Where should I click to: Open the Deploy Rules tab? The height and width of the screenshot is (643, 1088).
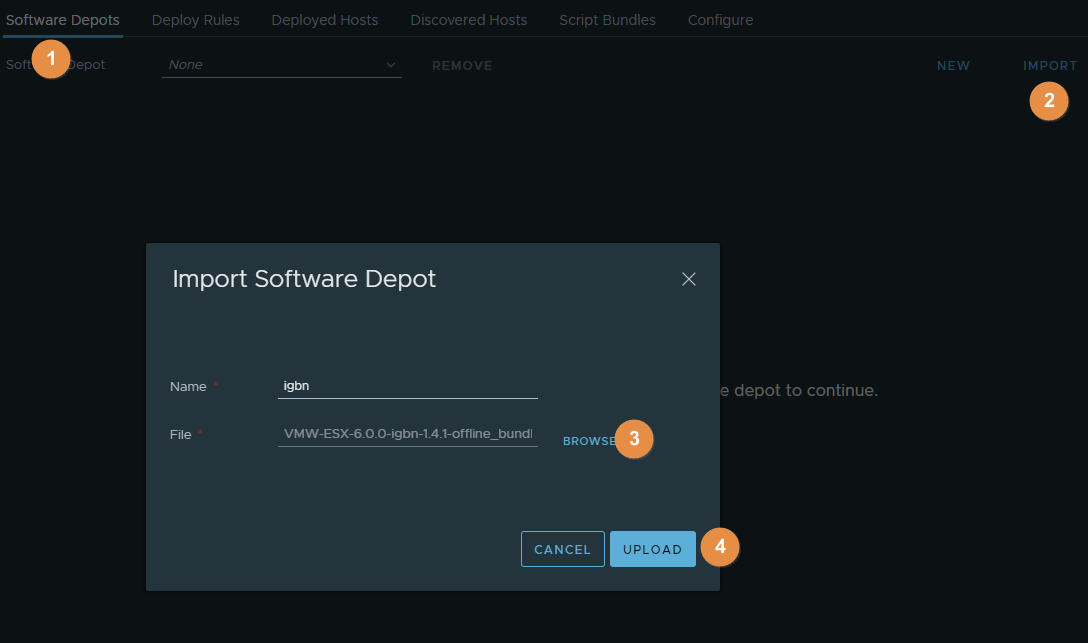coord(195,20)
